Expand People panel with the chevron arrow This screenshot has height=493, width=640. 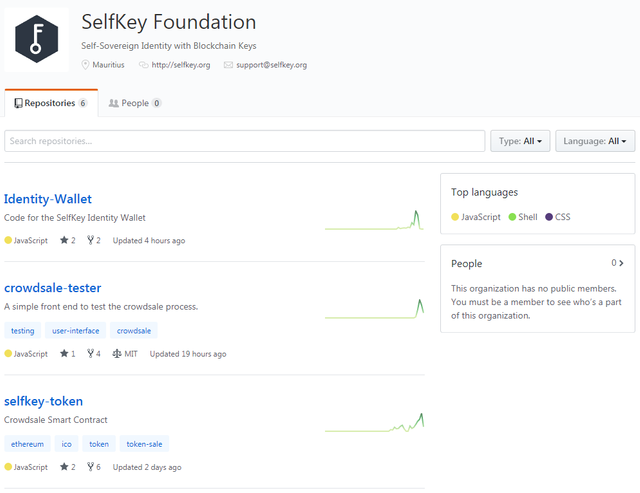(x=621, y=263)
